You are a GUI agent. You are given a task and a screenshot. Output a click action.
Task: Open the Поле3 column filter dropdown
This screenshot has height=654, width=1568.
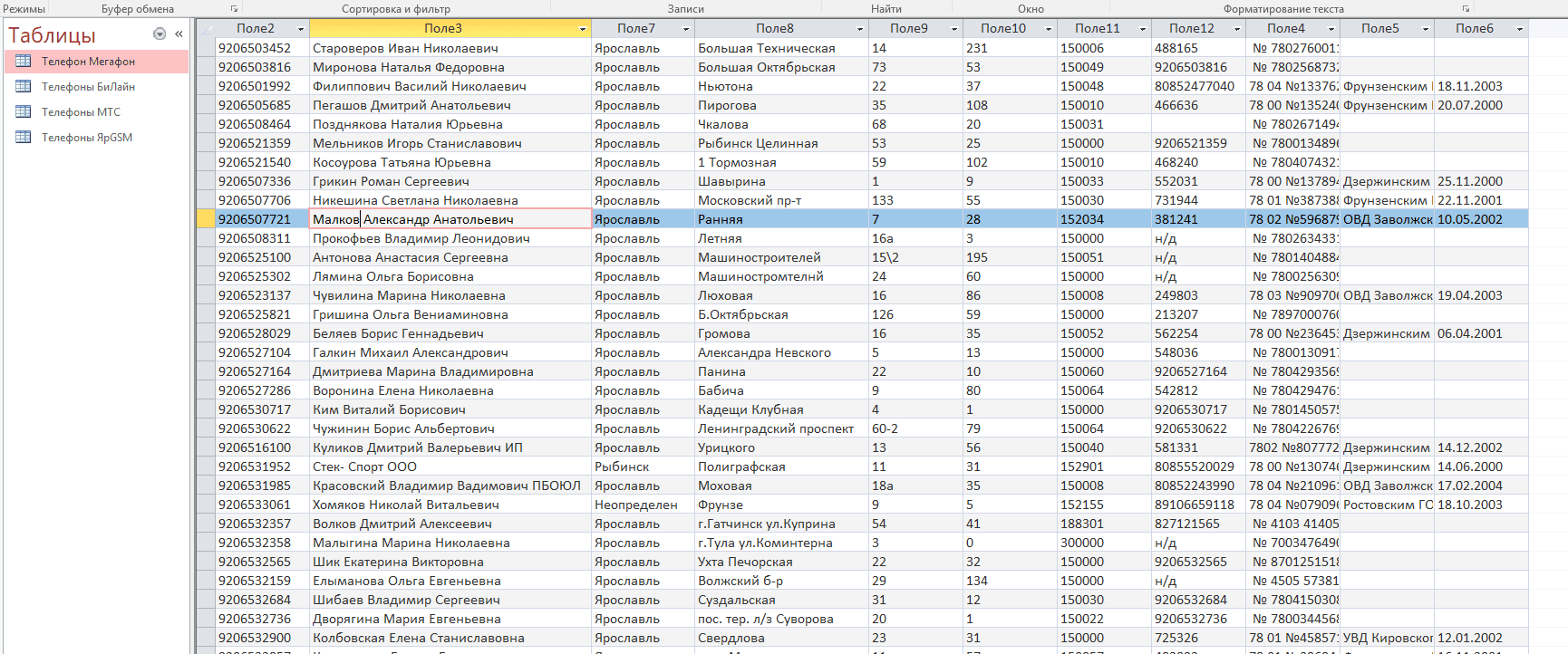coord(582,29)
